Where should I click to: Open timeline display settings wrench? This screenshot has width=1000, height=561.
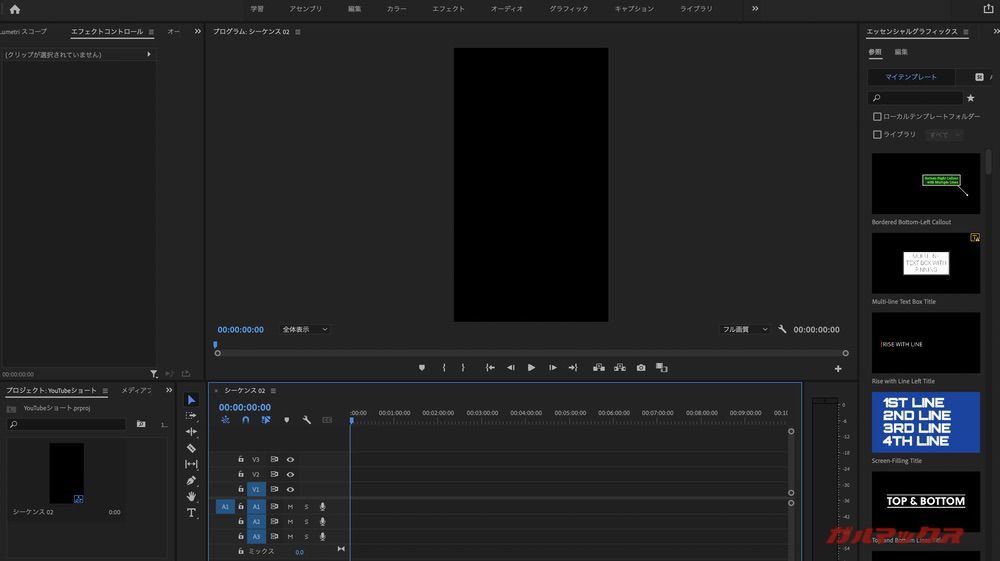(307, 420)
